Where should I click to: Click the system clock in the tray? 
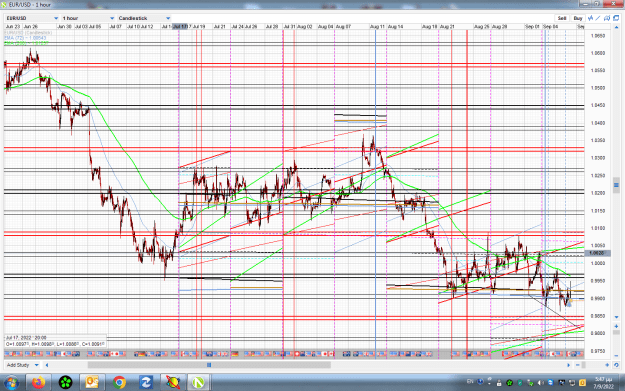pyautogui.click(x=603, y=383)
